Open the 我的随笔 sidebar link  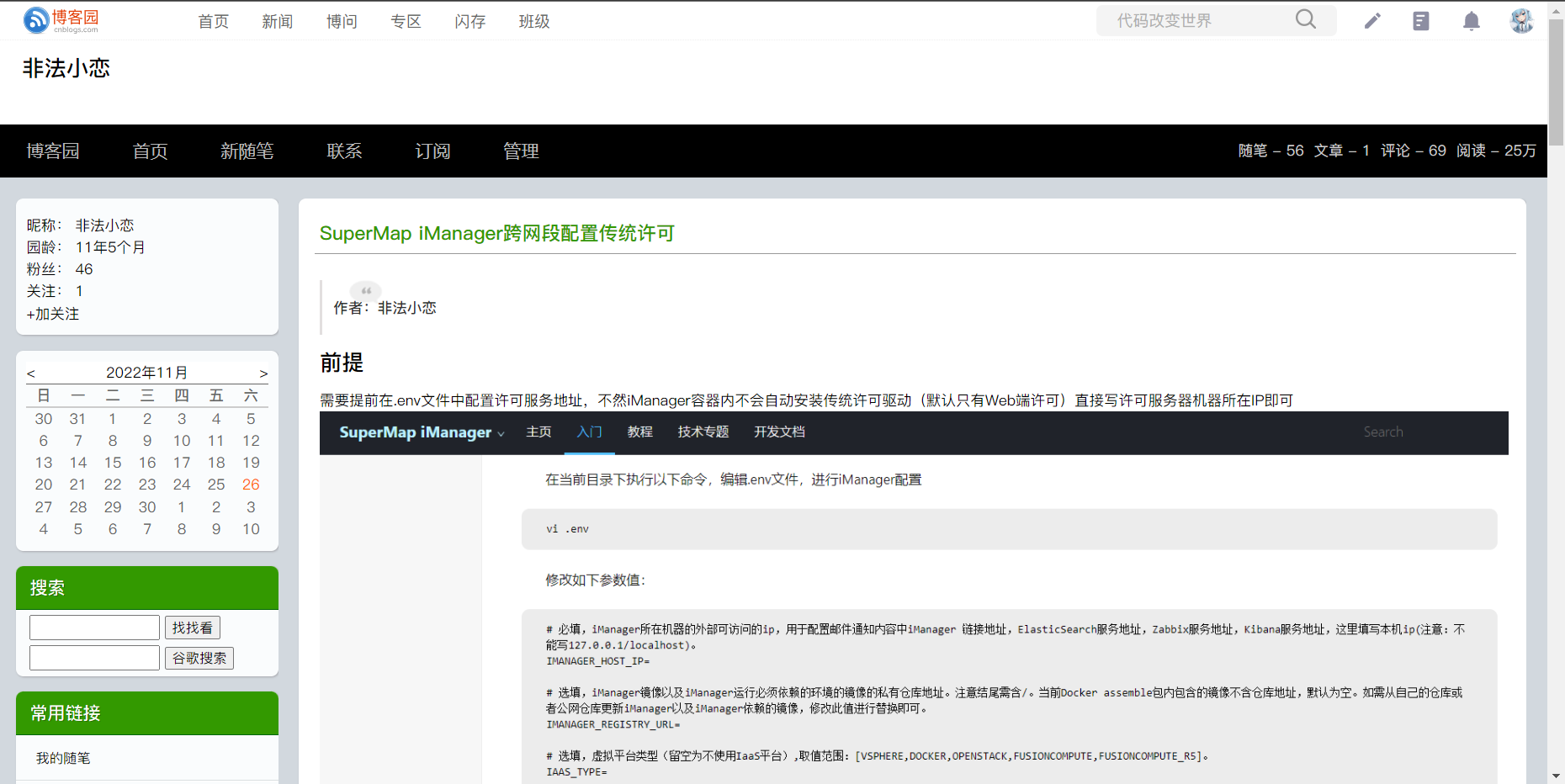click(63, 758)
